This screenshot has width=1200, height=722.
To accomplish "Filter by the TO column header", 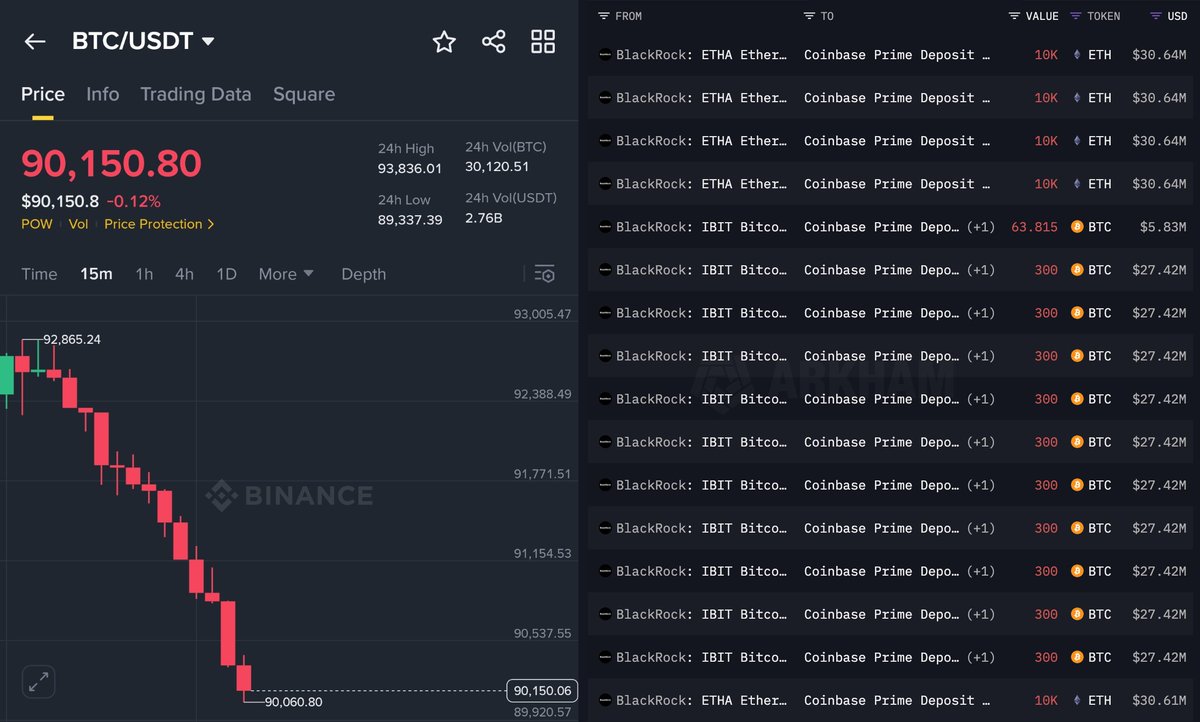I will point(819,16).
